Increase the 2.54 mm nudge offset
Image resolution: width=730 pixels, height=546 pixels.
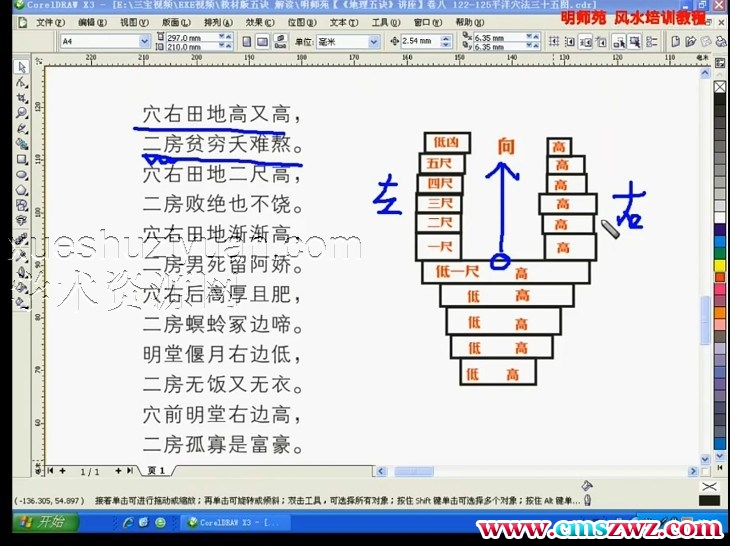coord(446,39)
